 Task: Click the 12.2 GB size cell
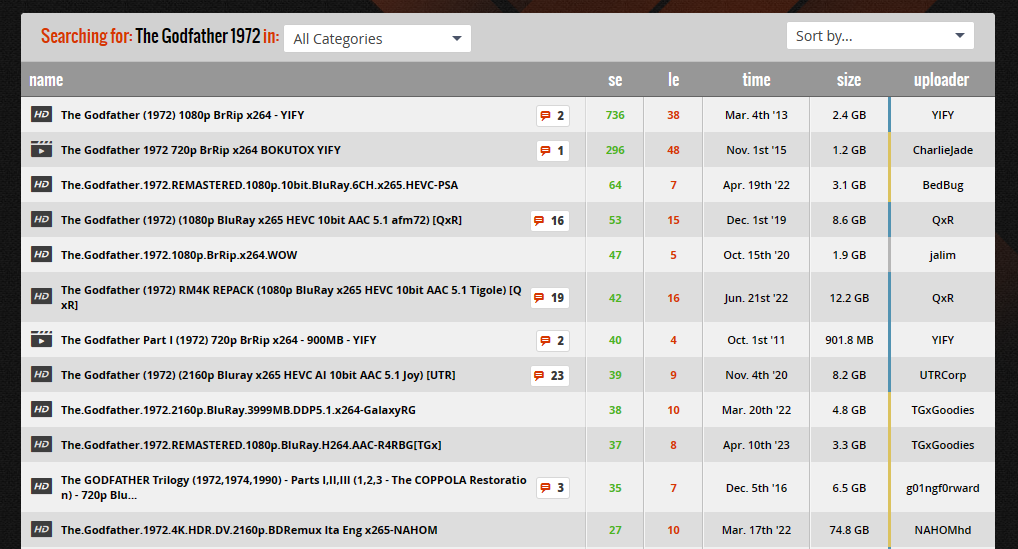pos(849,298)
